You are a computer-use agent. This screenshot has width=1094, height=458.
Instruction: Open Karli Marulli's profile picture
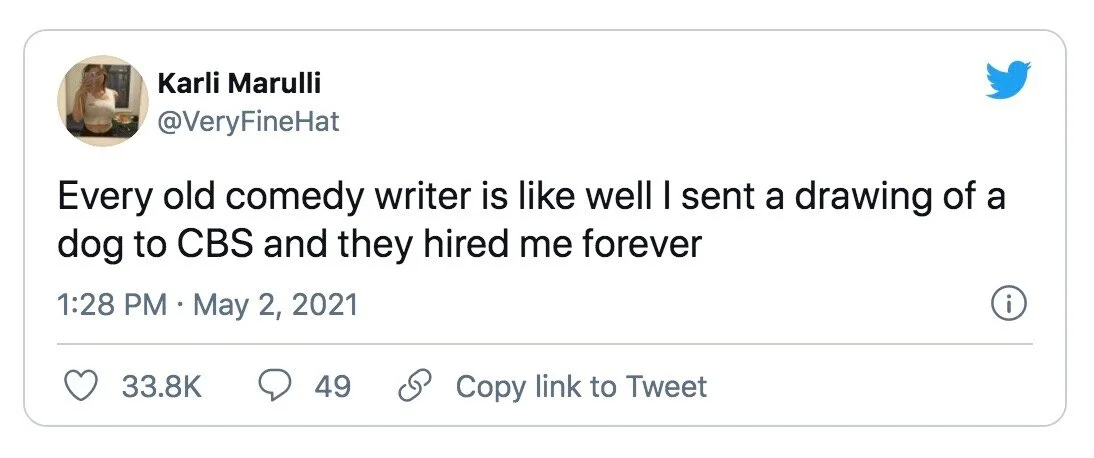100,101
